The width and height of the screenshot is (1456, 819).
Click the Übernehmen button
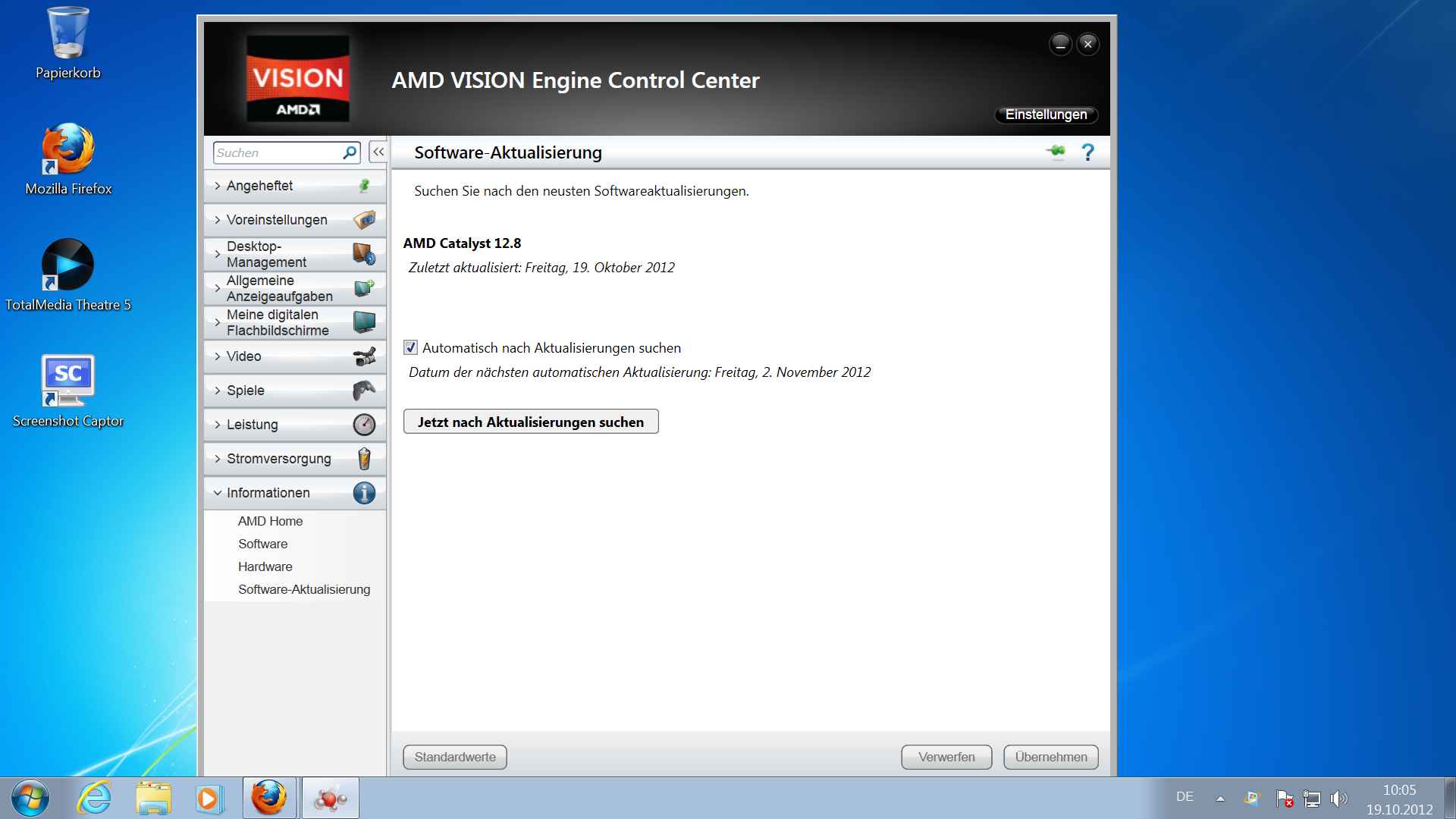[1051, 758]
